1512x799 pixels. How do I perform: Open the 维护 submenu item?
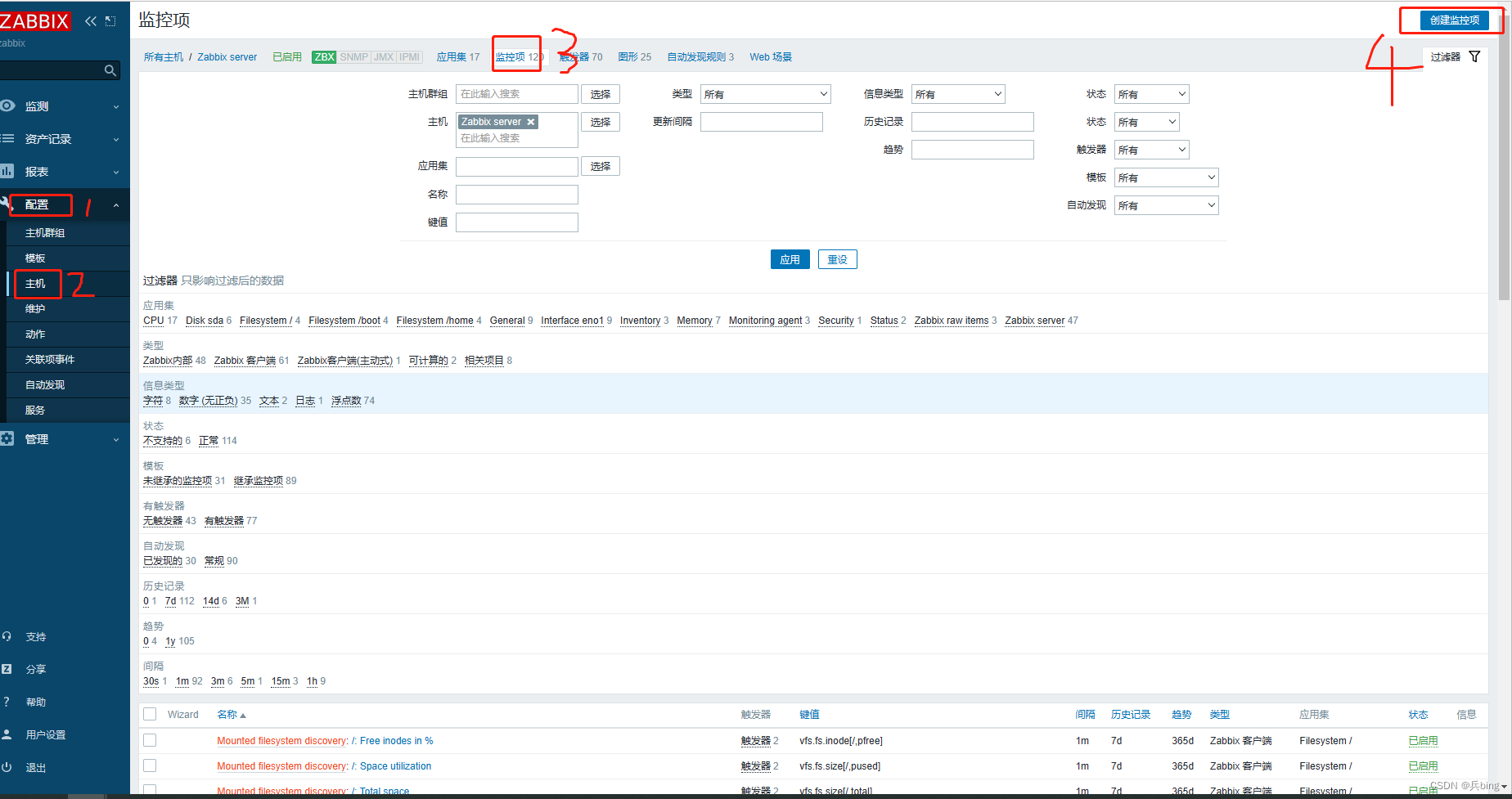pos(35,309)
